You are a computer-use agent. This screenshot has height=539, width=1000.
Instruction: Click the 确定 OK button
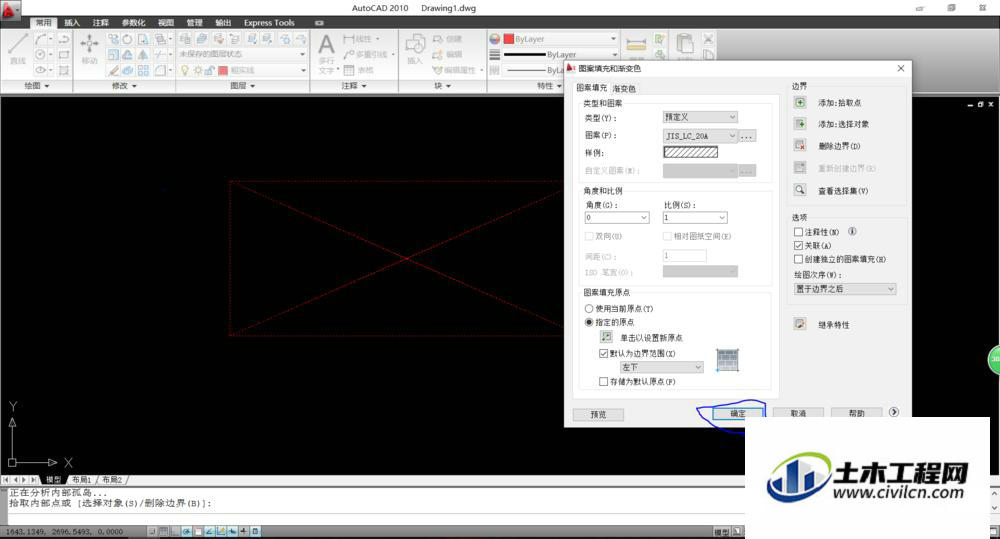[738, 413]
